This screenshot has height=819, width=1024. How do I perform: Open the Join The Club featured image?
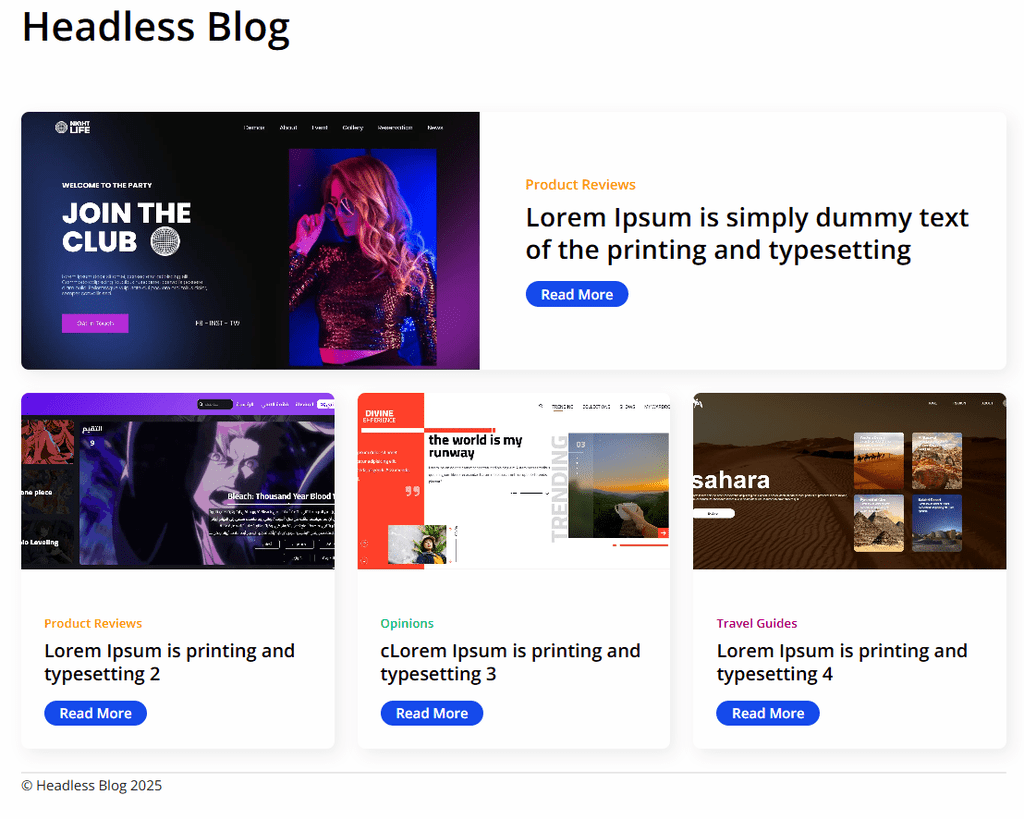(x=250, y=240)
